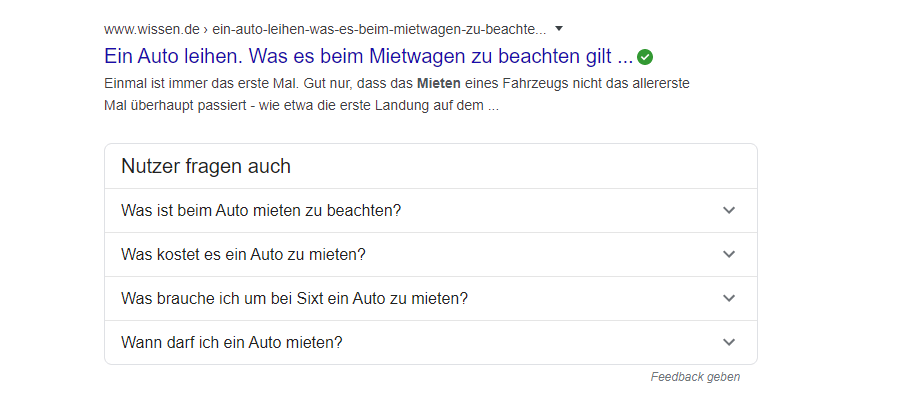
Task: Click the 'Nutzer fragen auch' heading
Action: coord(206,167)
